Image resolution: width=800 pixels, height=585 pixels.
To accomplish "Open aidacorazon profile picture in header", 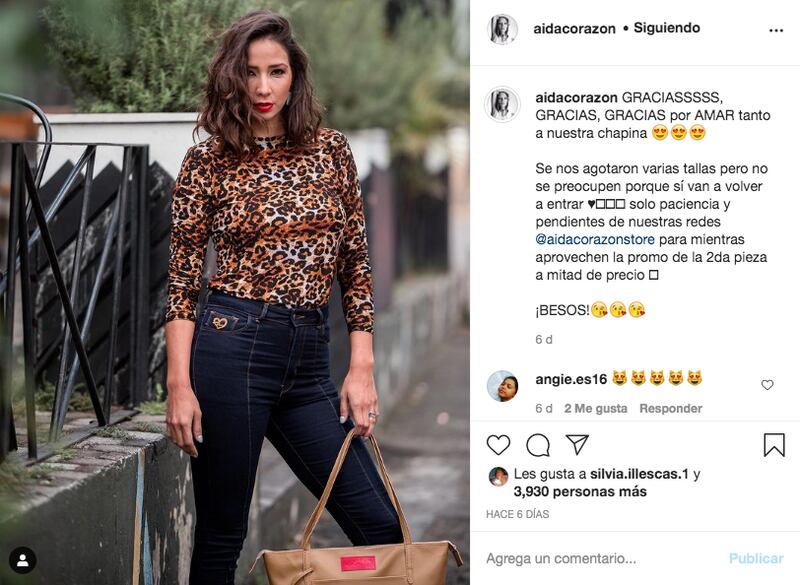I will pyautogui.click(x=503, y=29).
